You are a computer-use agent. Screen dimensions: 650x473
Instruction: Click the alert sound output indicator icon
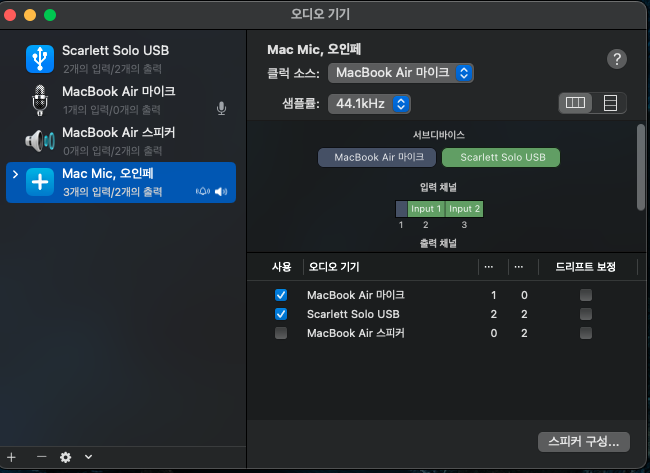pos(203,191)
